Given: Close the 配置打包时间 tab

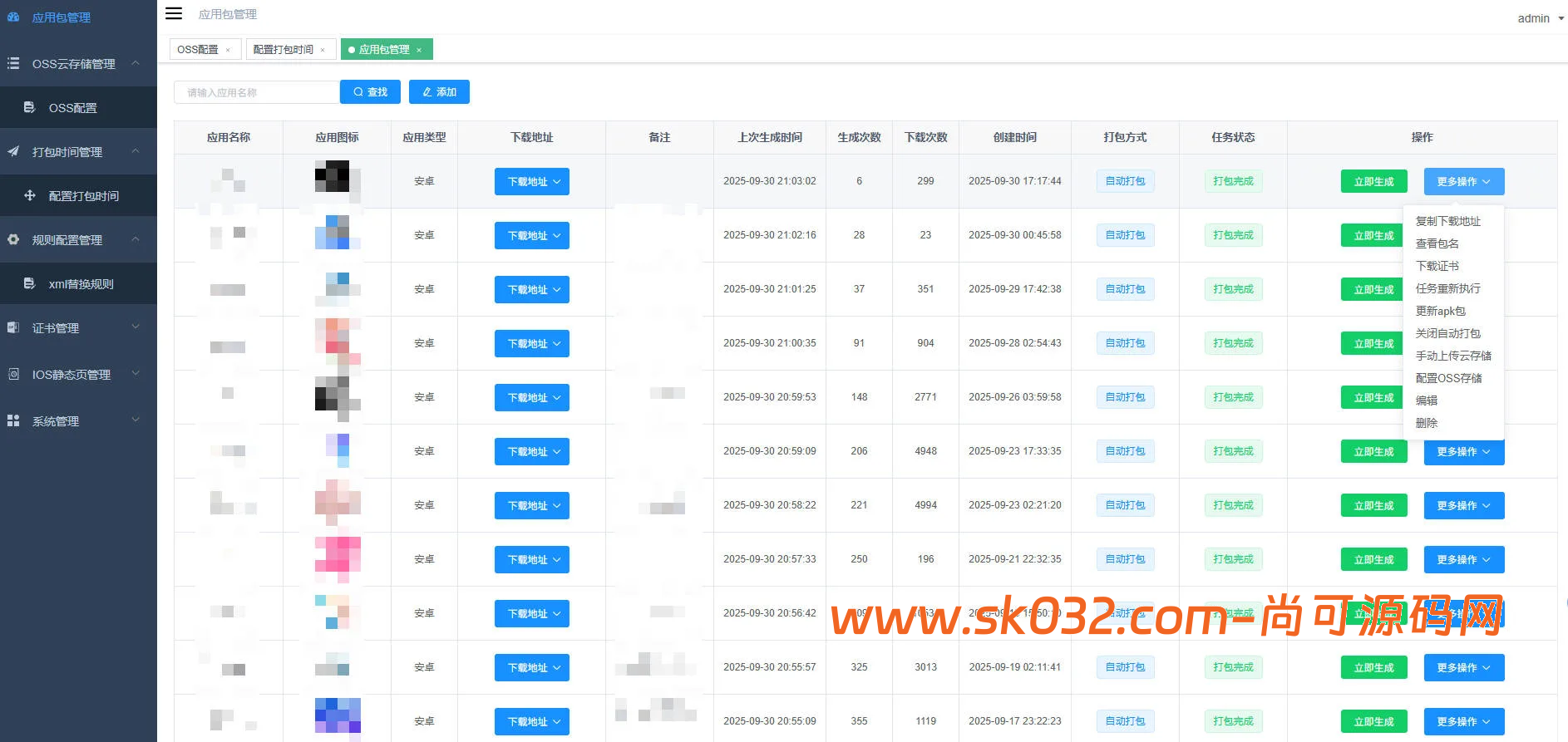Looking at the screenshot, I should [323, 50].
